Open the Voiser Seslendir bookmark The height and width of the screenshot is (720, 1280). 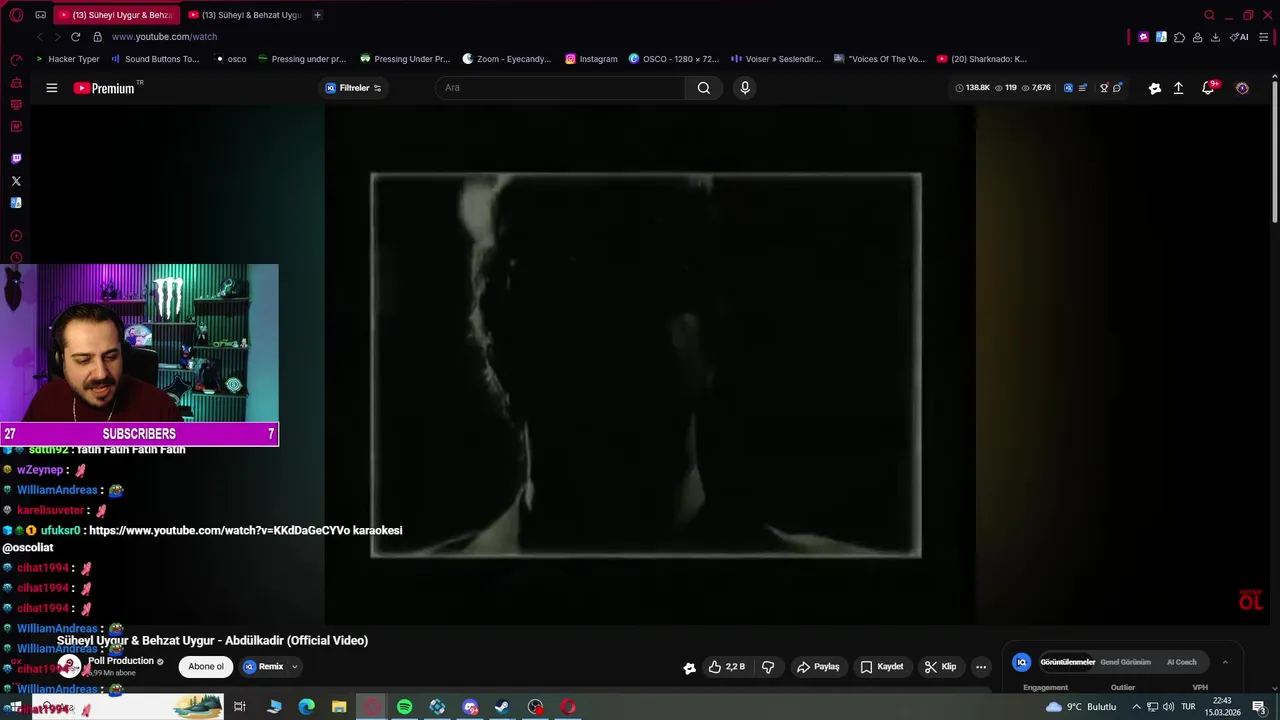(x=776, y=59)
